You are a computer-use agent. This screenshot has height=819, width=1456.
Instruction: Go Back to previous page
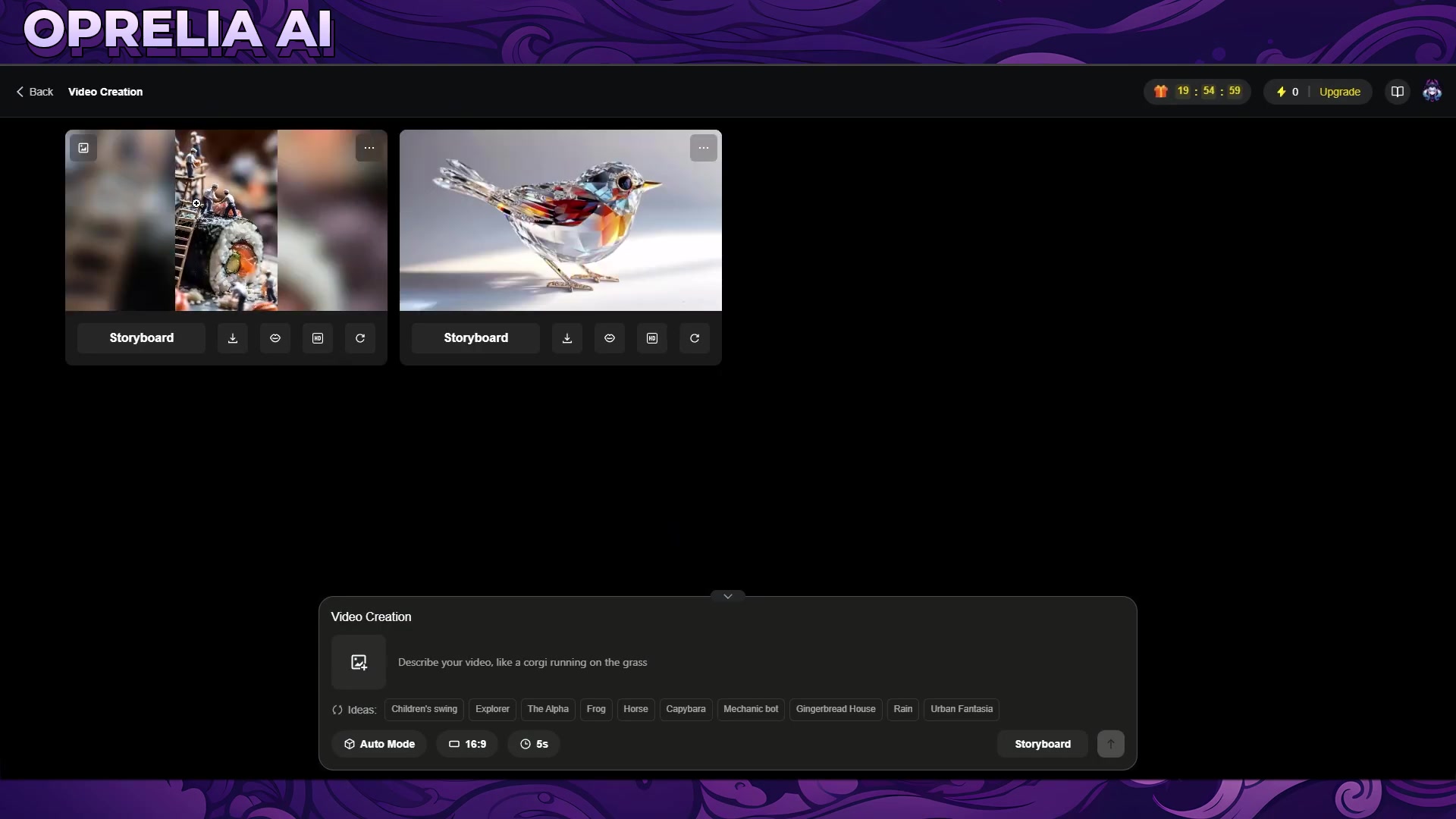tap(35, 92)
